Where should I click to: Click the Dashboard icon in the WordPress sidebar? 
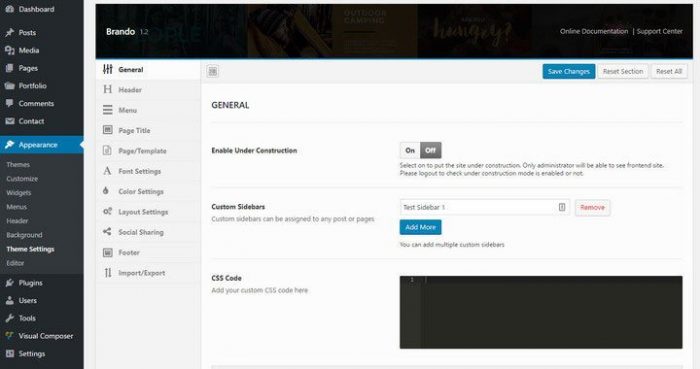click(x=9, y=9)
